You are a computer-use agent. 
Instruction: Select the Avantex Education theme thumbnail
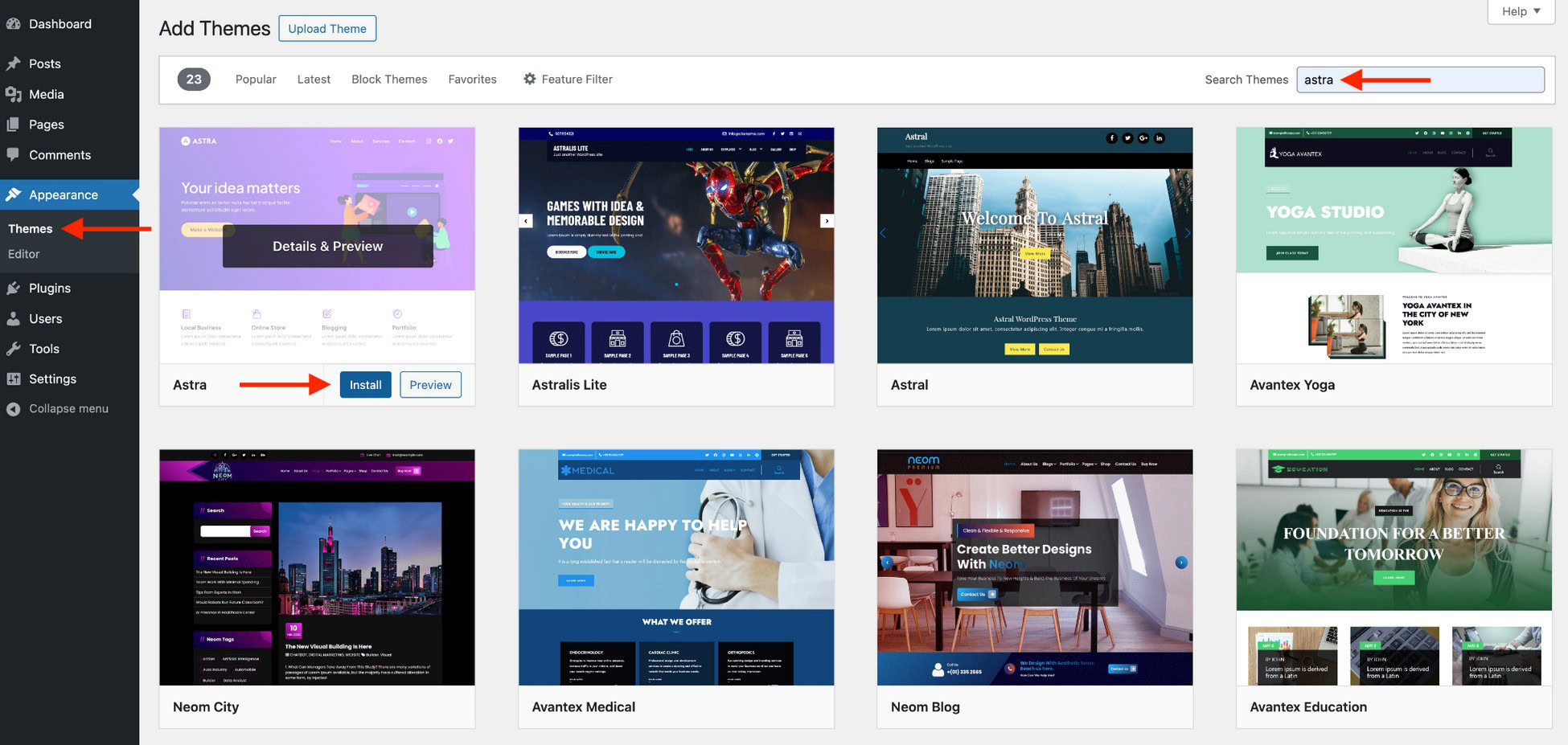coord(1394,567)
